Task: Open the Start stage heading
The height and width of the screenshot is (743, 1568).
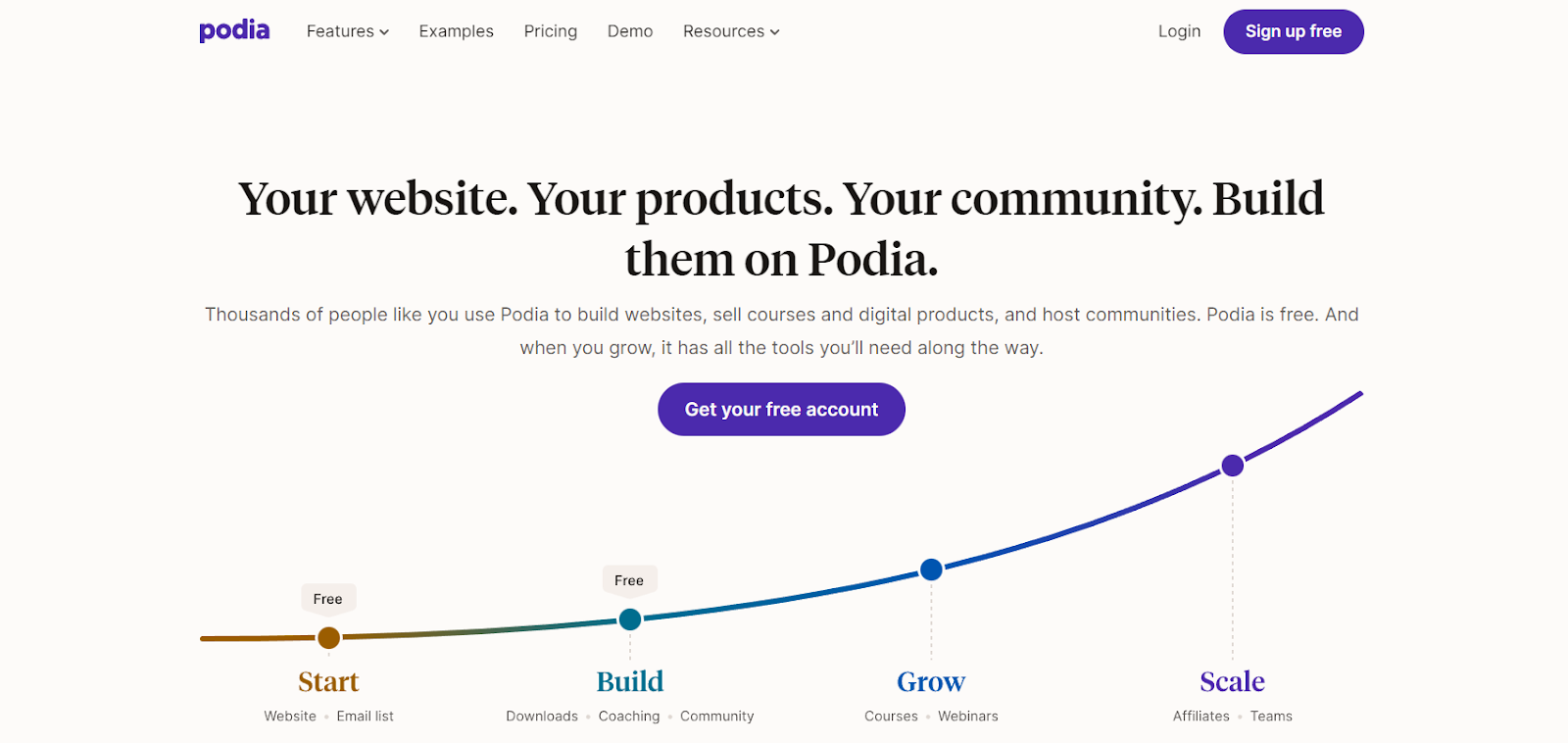Action: [x=328, y=681]
